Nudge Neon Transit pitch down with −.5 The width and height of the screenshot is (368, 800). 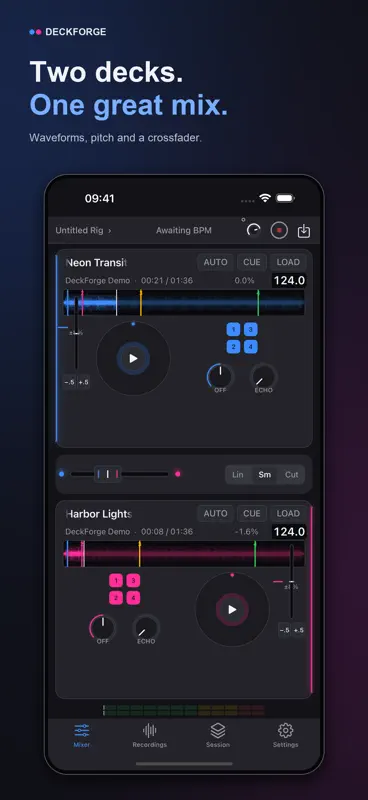click(69, 382)
